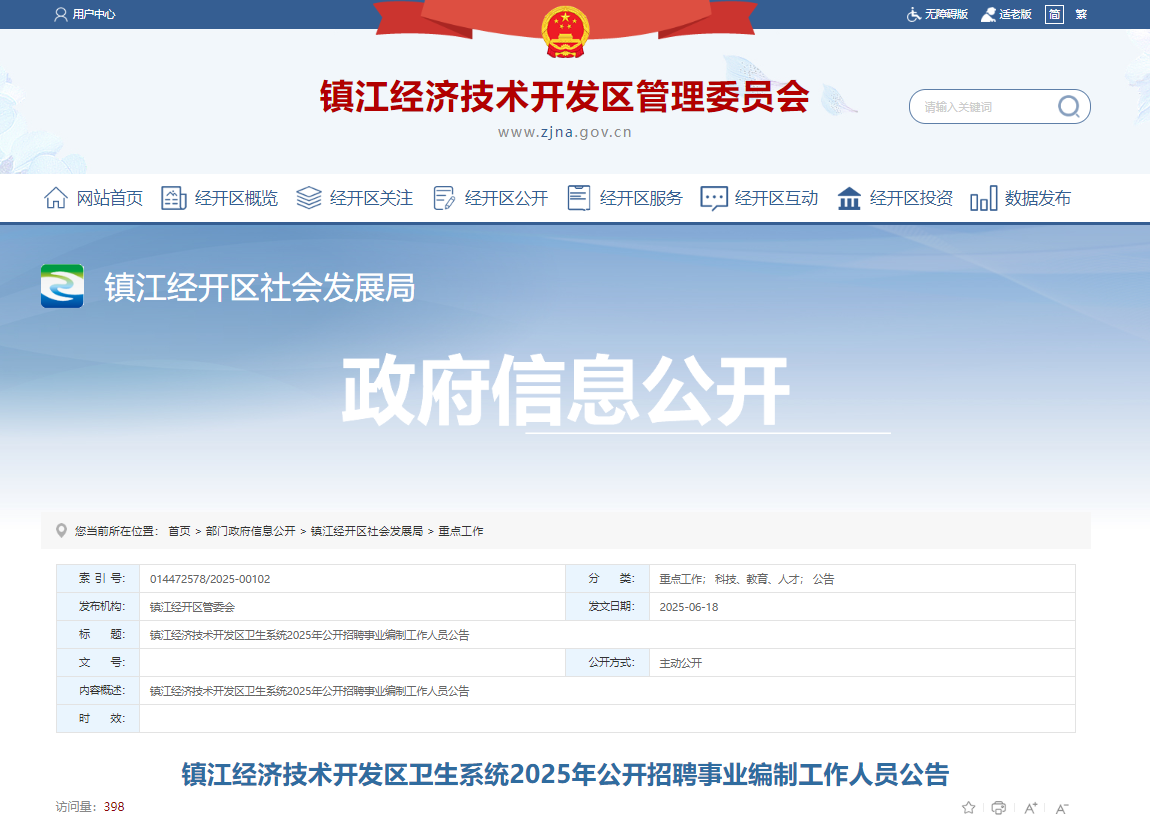Click the 镇江经开区社会发展局 heading
This screenshot has height=826, width=1150.
pos(260,287)
